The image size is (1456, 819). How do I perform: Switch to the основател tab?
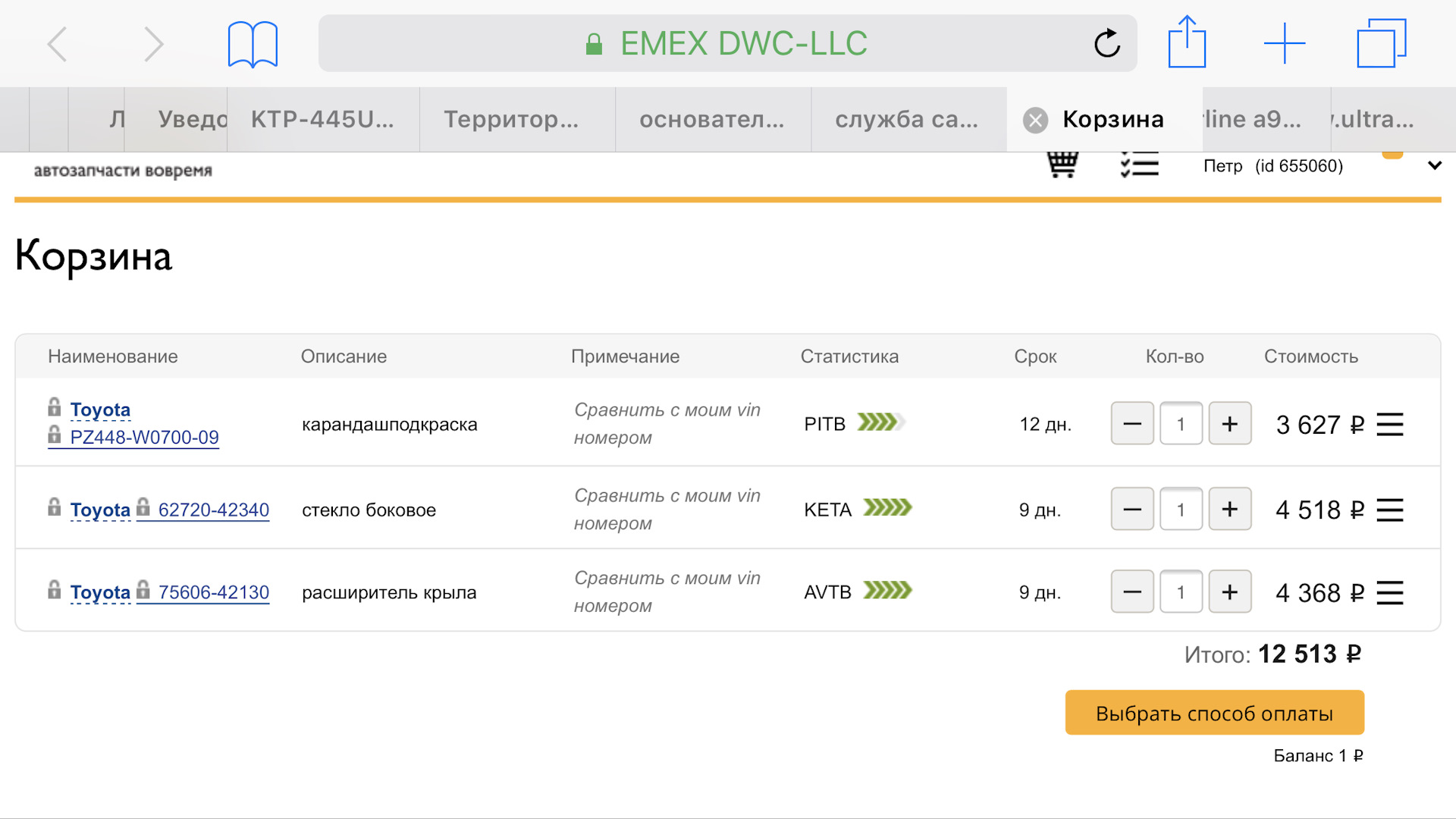713,119
